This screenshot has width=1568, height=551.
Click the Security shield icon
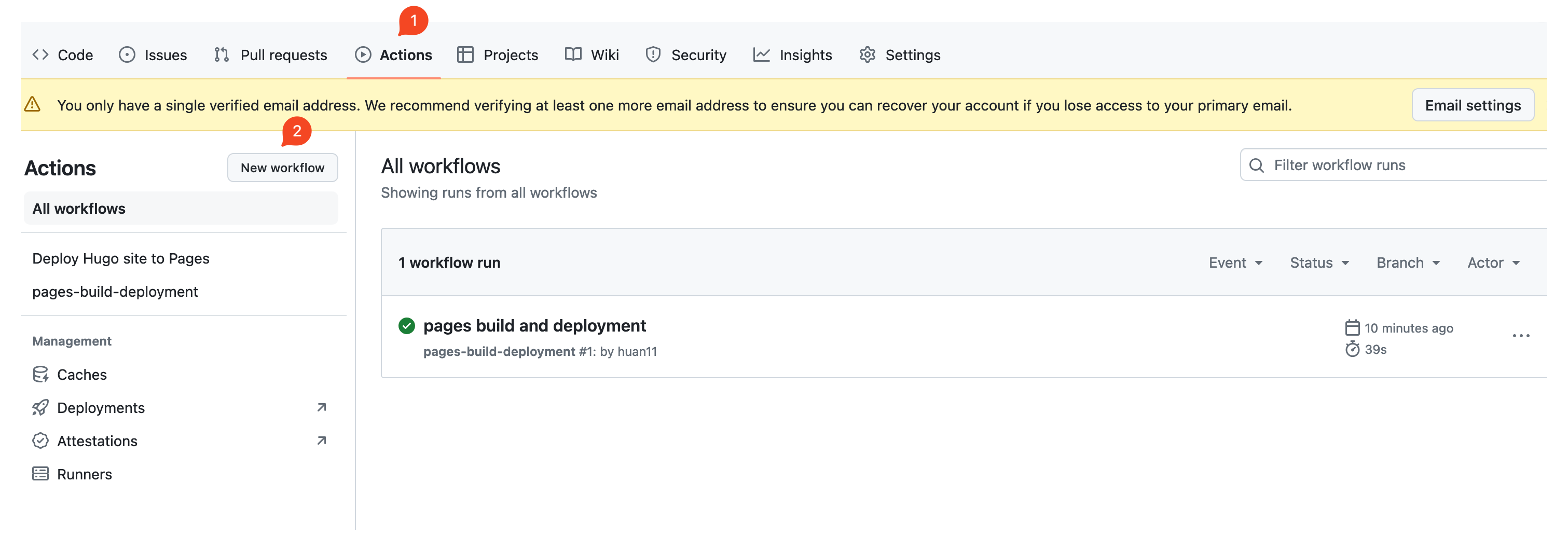tap(653, 55)
